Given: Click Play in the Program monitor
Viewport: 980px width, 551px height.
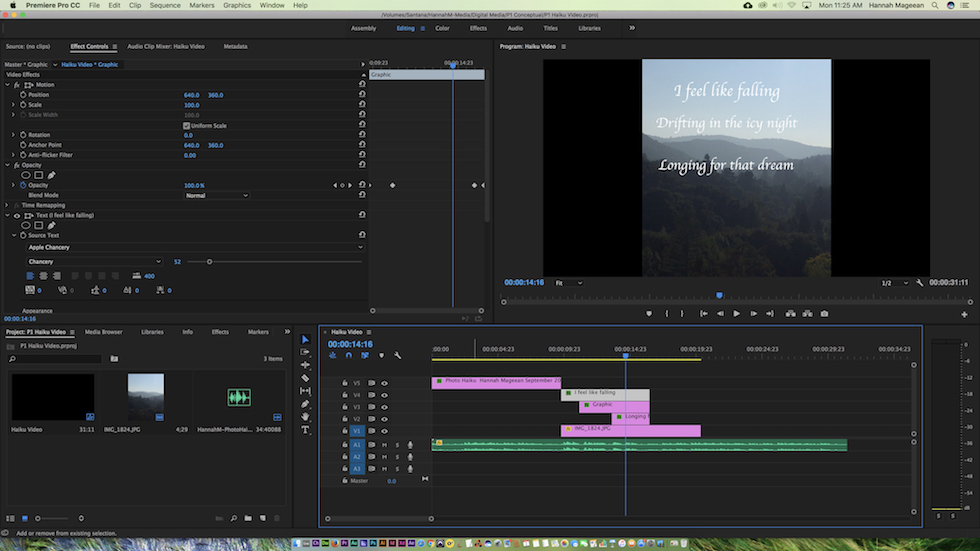Looking at the screenshot, I should (x=736, y=314).
